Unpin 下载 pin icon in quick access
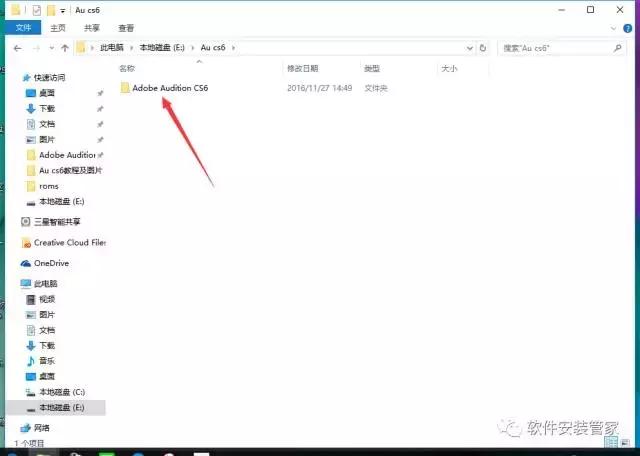Viewport: 640px width, 456px height. pos(100,109)
